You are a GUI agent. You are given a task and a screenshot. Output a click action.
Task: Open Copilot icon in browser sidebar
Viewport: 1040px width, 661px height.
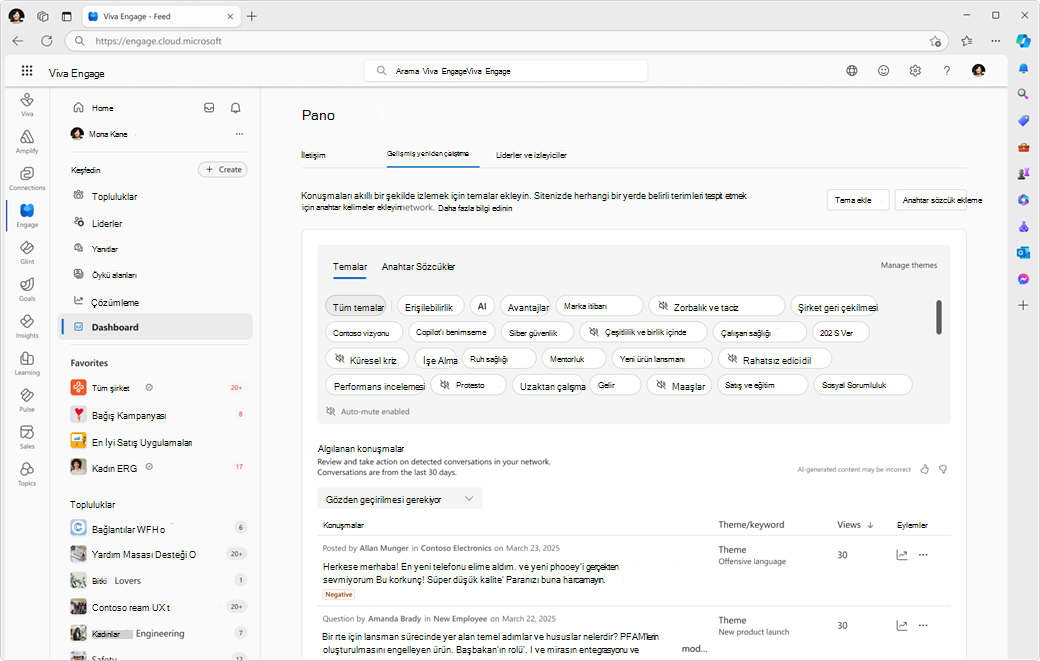coord(1023,41)
